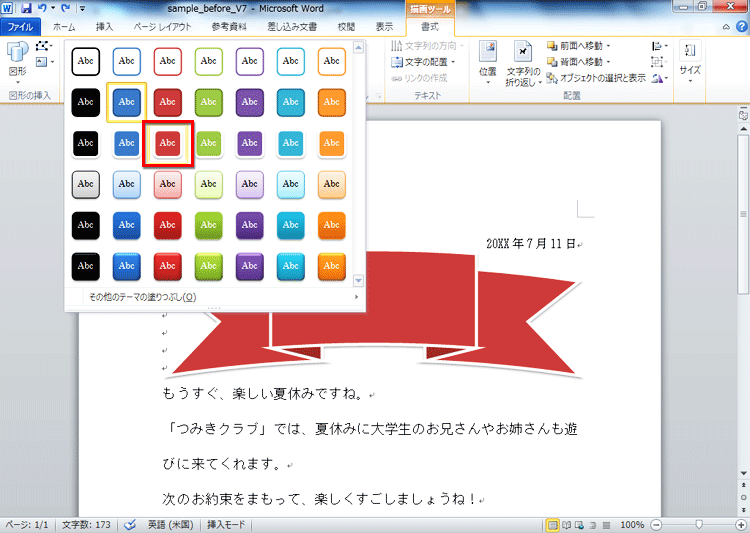Click the date text 20XX年7月11日
Screen dimensions: 750x533
(x=530, y=244)
